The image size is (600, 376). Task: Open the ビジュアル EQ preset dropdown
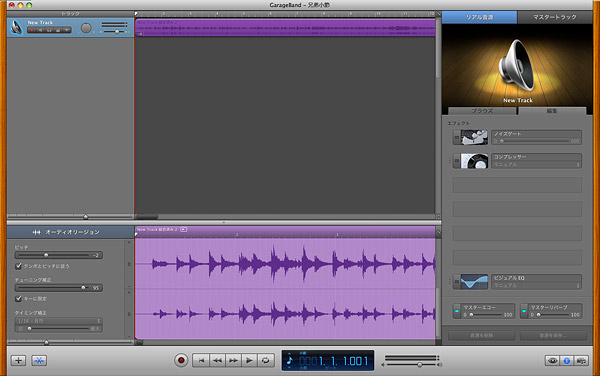[x=536, y=285]
